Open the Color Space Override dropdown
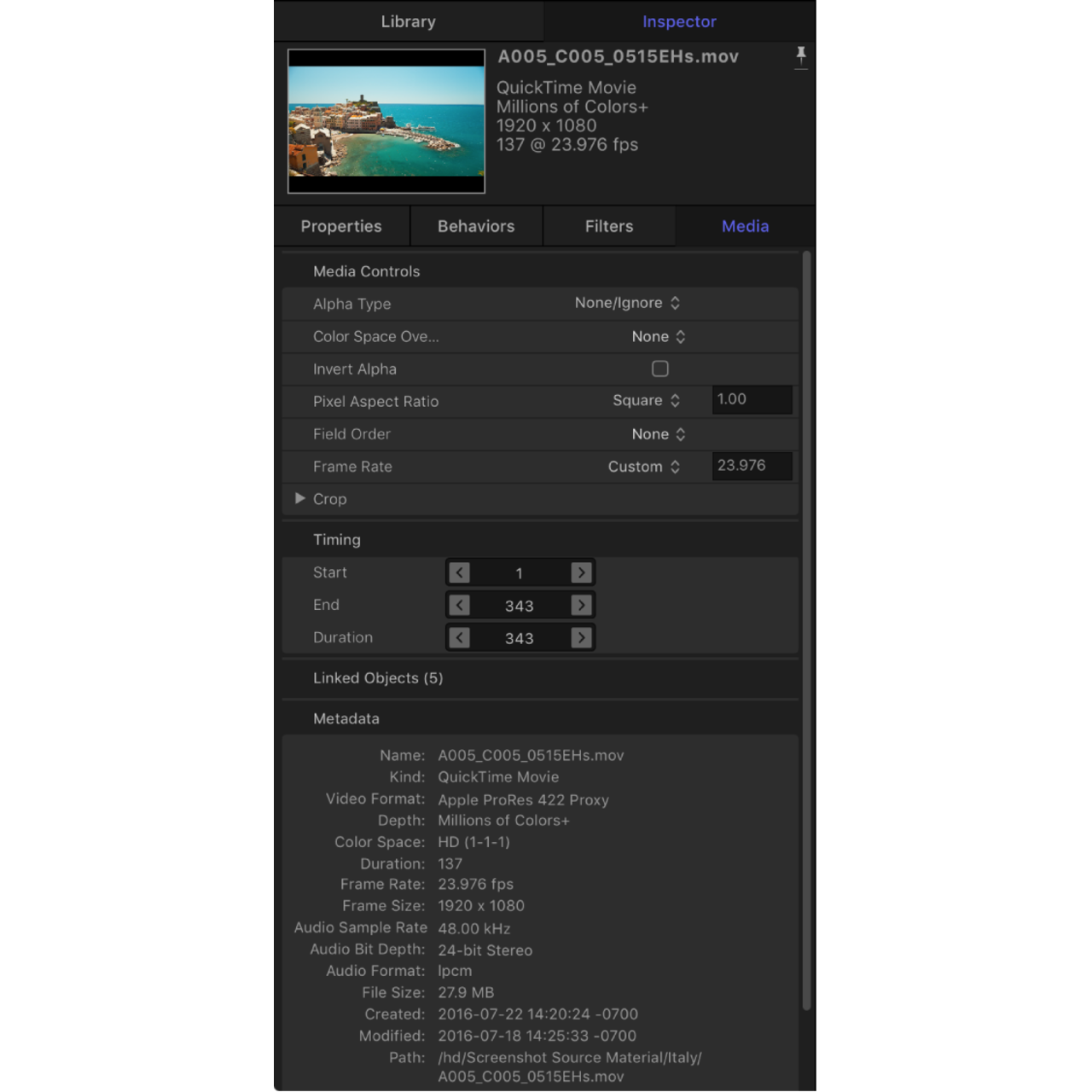Viewport: 1092px width, 1092px height. pos(658,336)
